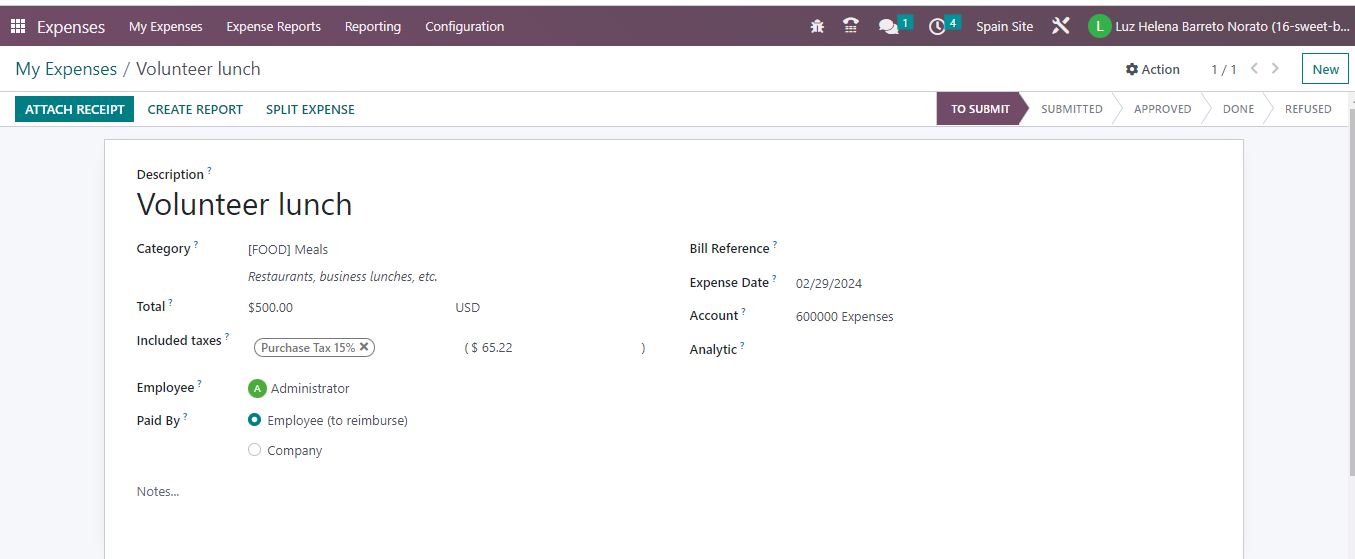Select Employee (to reimburse) option

pyautogui.click(x=254, y=421)
